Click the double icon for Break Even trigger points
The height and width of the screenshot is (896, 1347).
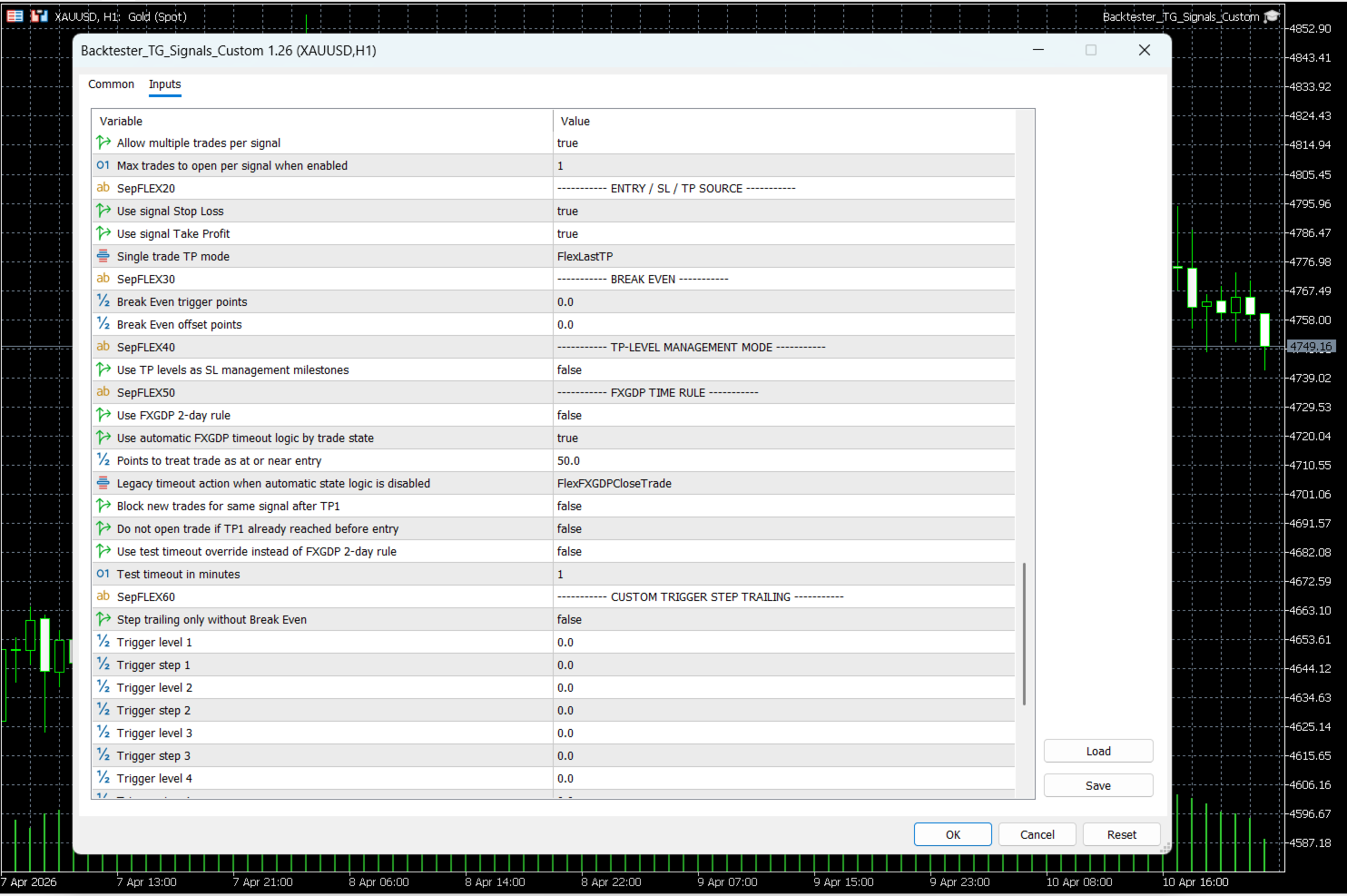(103, 301)
